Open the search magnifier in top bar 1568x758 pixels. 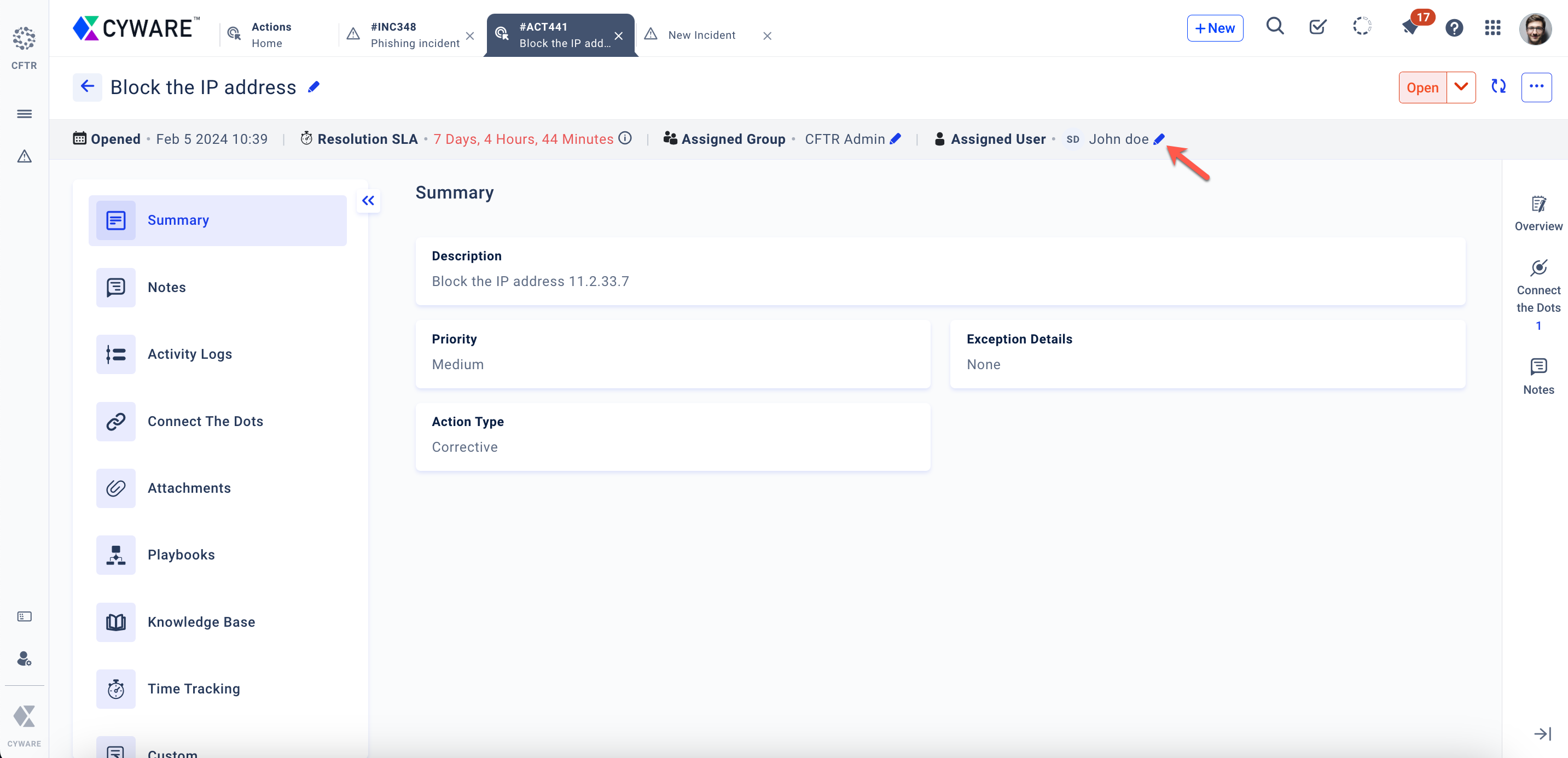click(x=1275, y=27)
